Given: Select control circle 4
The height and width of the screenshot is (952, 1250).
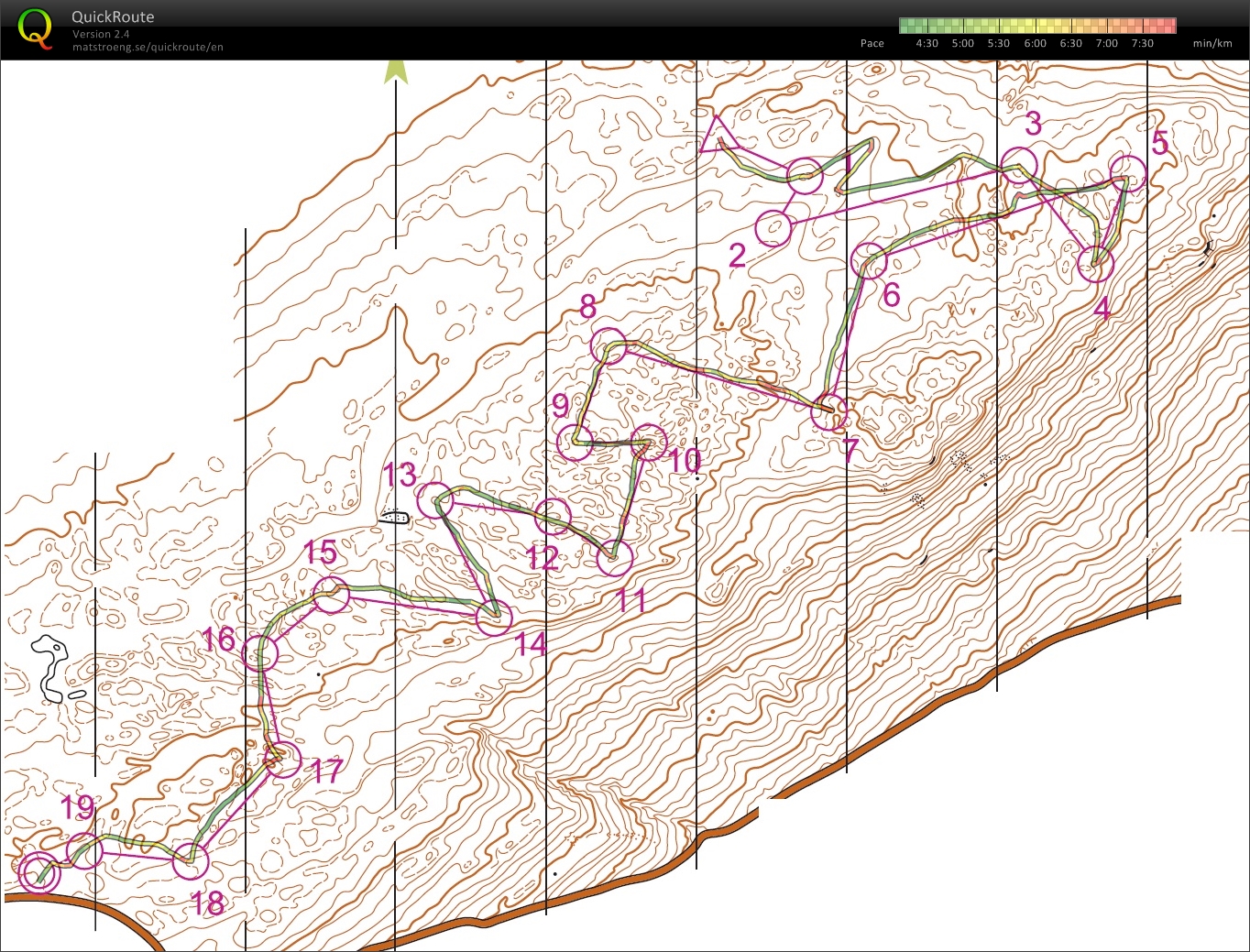Looking at the screenshot, I should coord(1095,265).
